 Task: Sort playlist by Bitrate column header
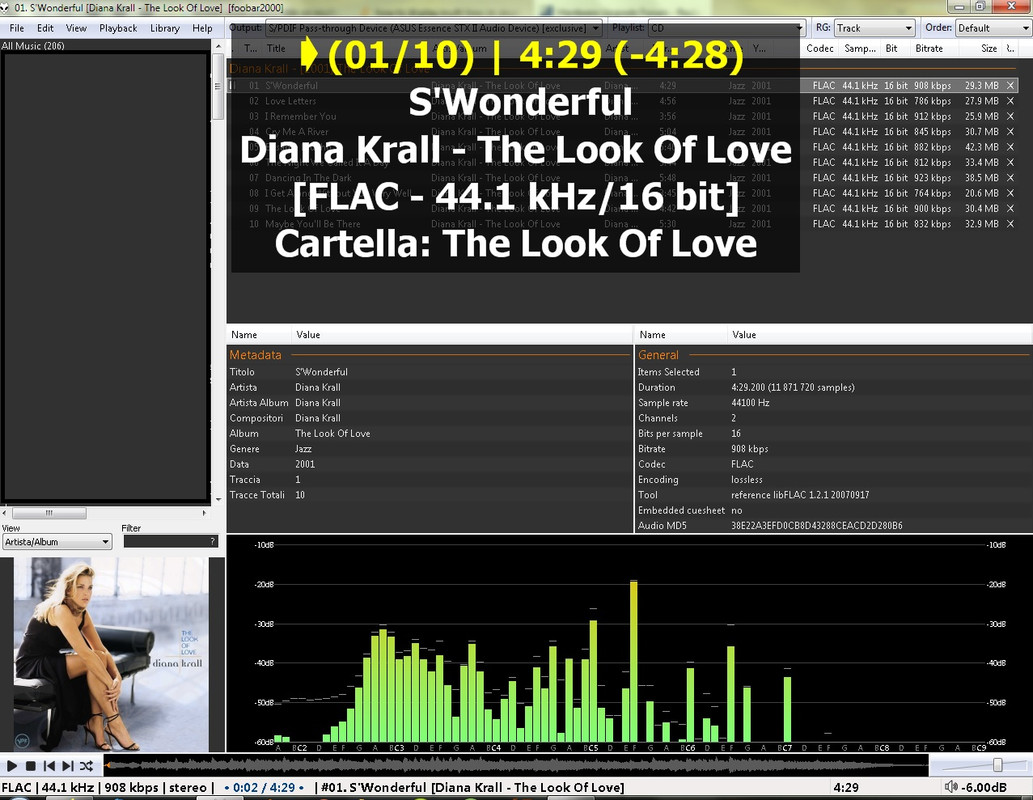(929, 48)
